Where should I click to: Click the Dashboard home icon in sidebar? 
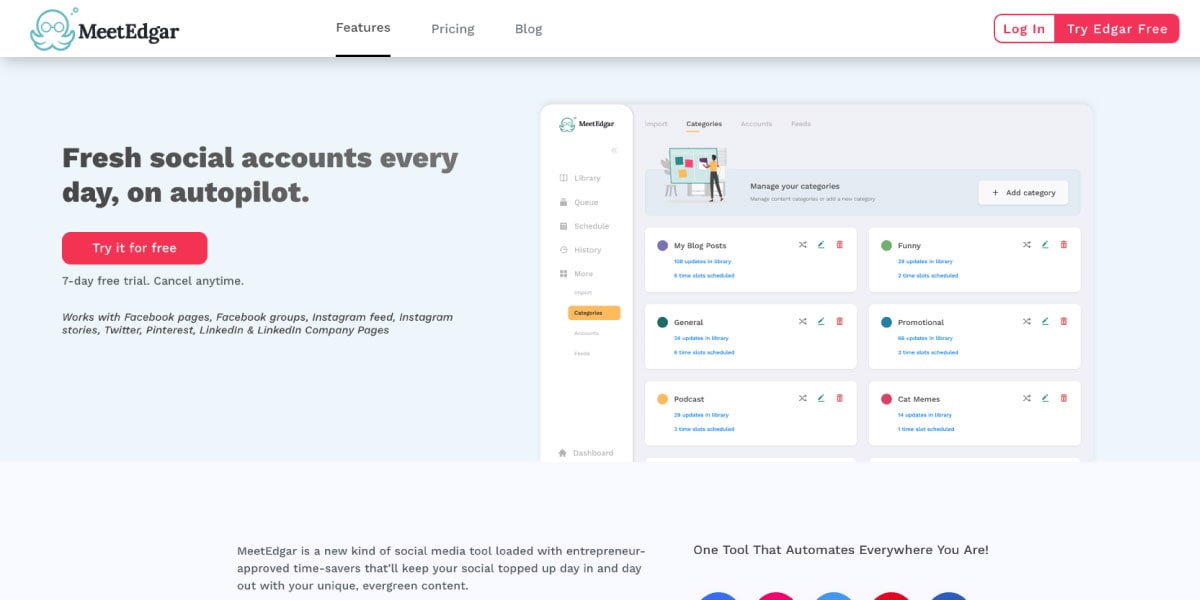[563, 453]
